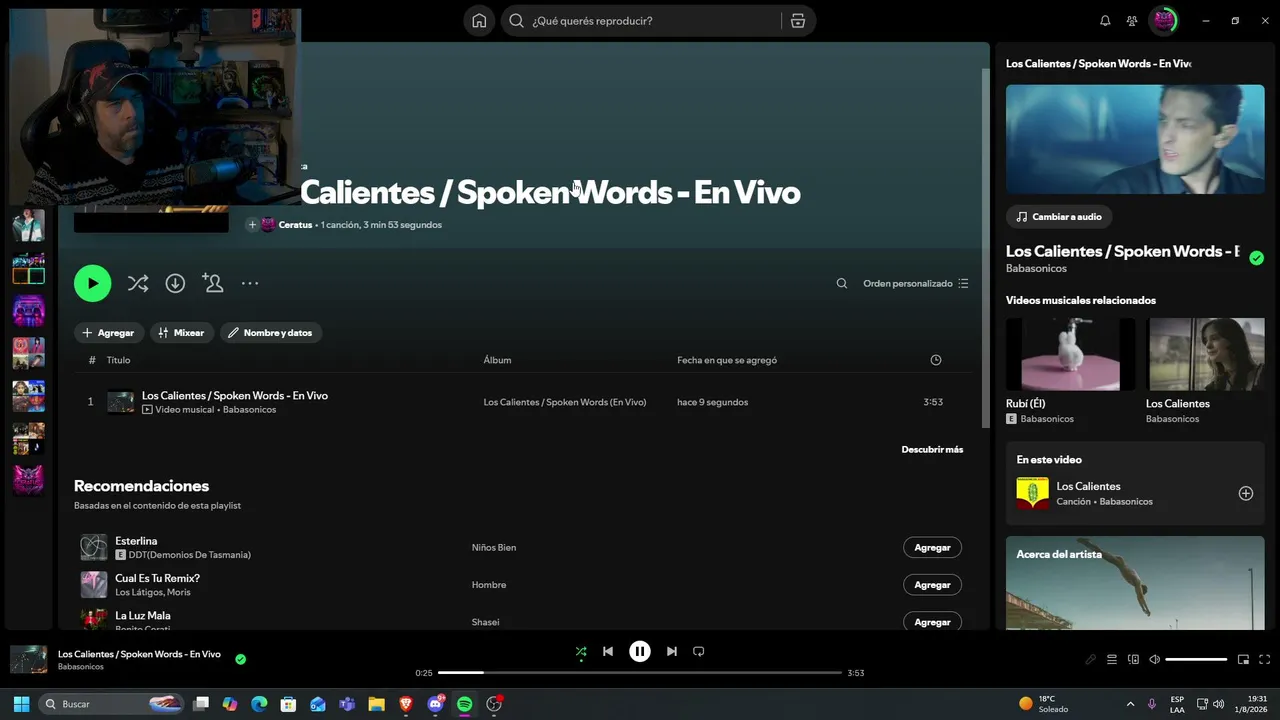Sort by the Álbum column header
Image resolution: width=1280 pixels, height=720 pixels.
[497, 360]
